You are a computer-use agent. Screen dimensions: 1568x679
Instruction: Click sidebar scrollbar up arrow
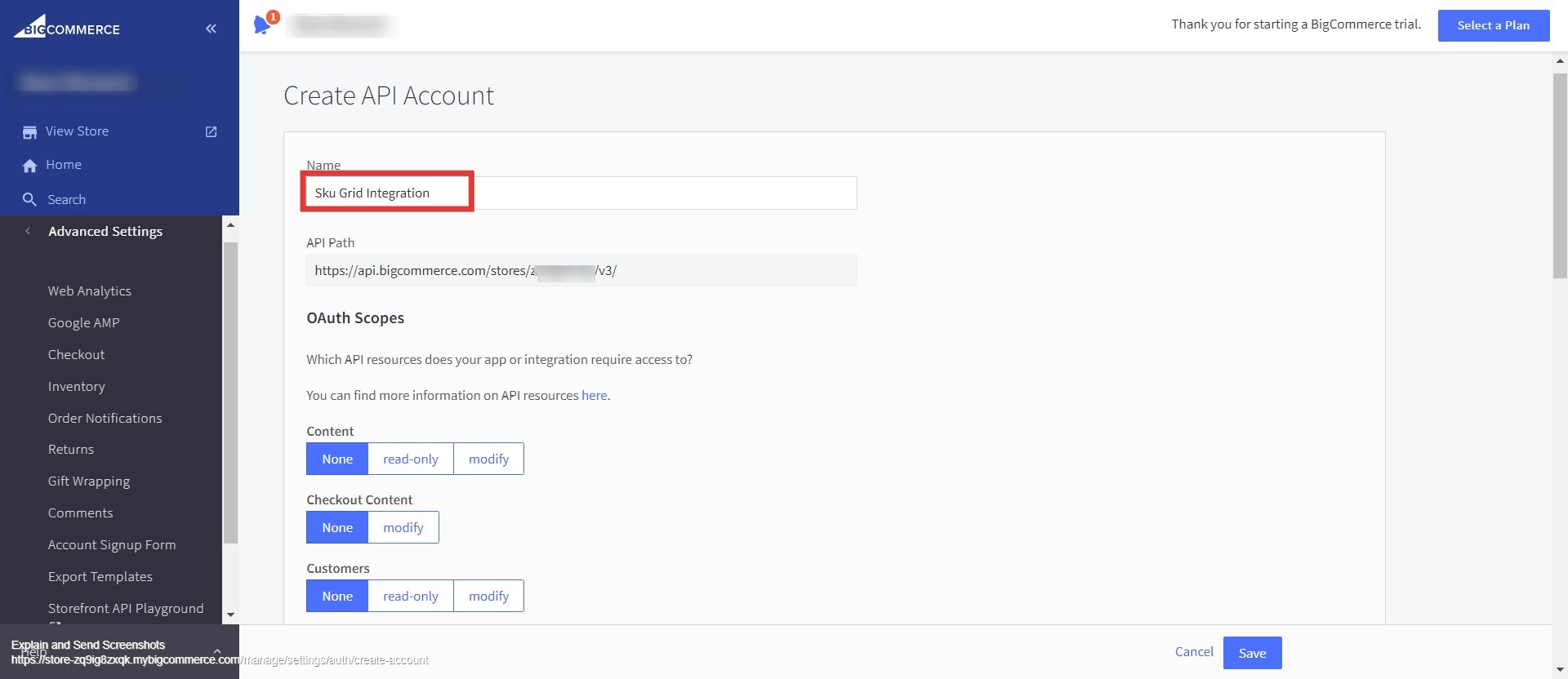coord(230,224)
